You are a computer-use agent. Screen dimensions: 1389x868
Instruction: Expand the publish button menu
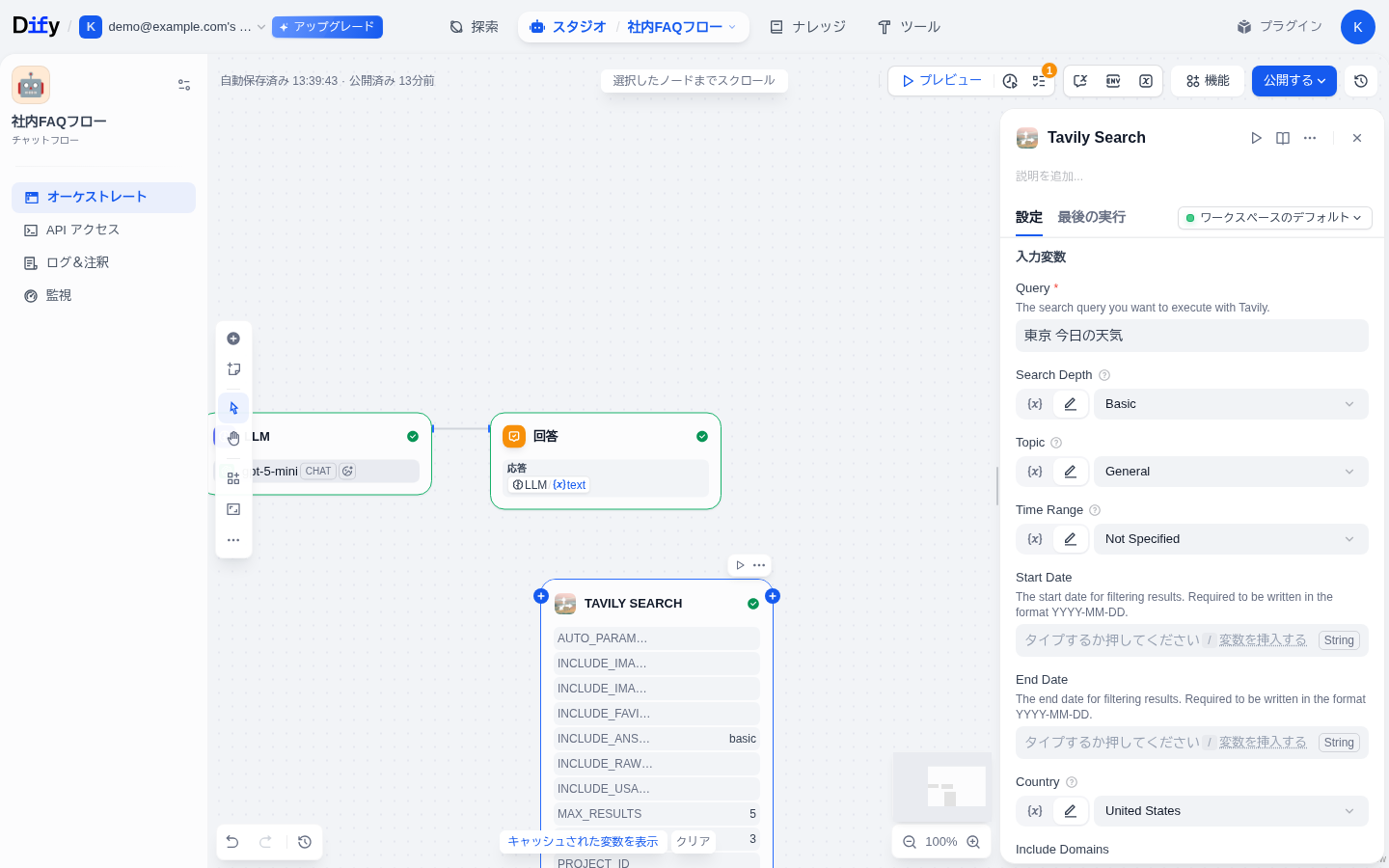(x=1294, y=81)
